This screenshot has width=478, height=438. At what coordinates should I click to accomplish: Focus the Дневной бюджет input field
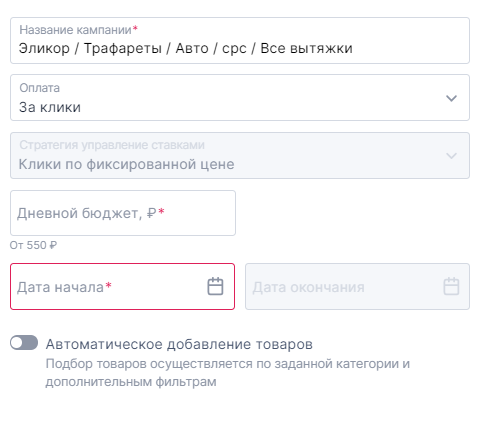(x=123, y=213)
